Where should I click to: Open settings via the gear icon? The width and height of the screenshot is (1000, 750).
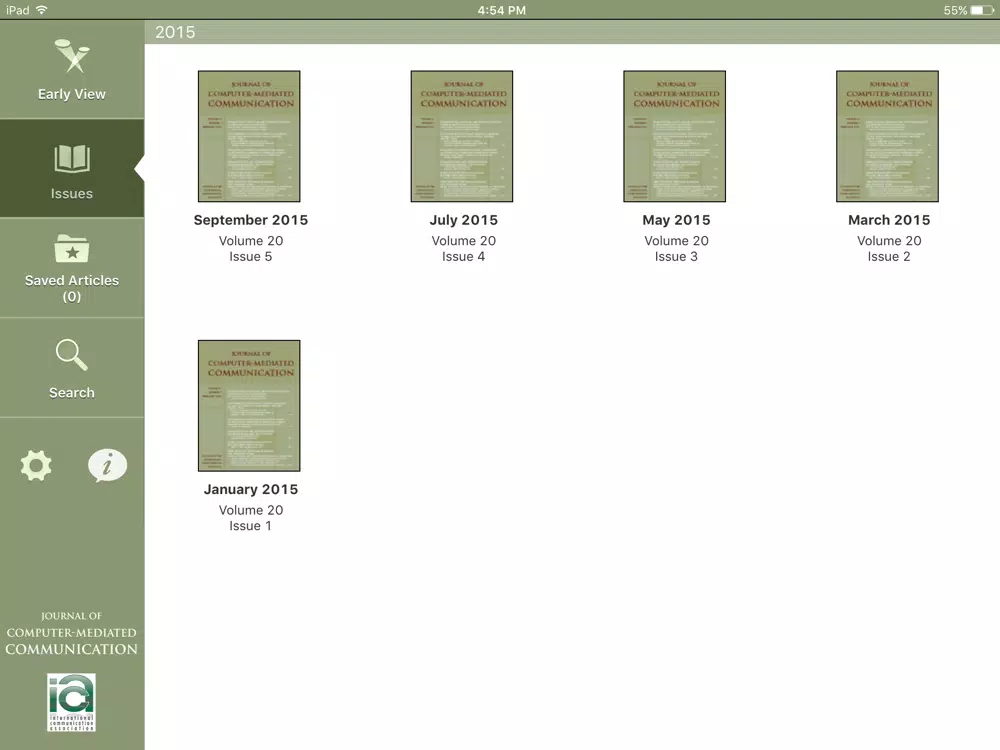pos(36,466)
